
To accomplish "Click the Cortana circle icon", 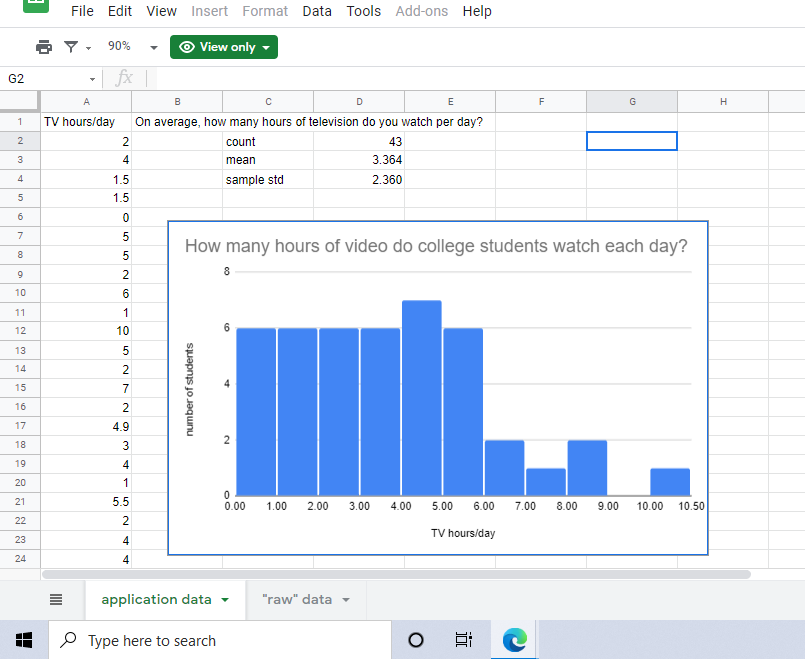I will pyautogui.click(x=416, y=640).
